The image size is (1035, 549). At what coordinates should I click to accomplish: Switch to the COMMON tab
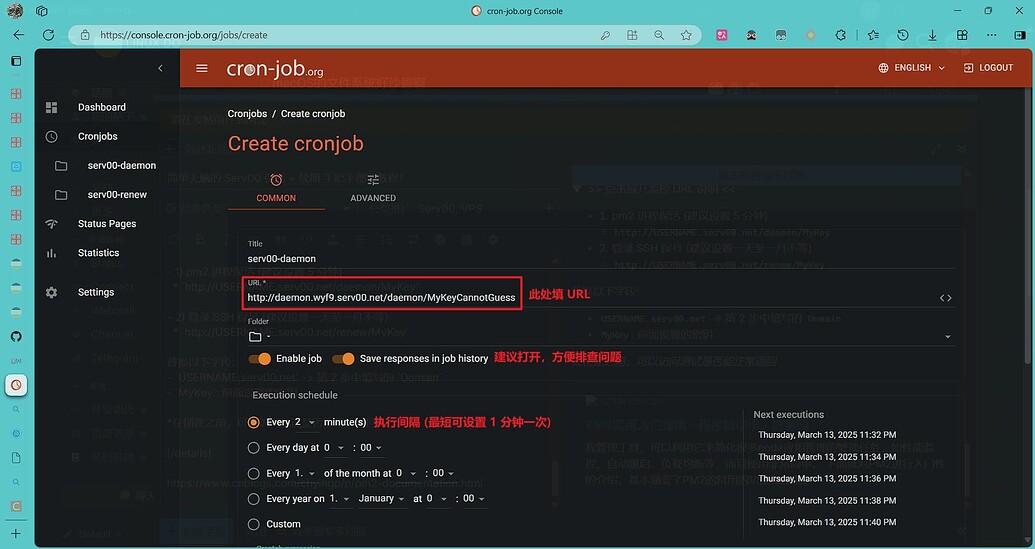276,188
